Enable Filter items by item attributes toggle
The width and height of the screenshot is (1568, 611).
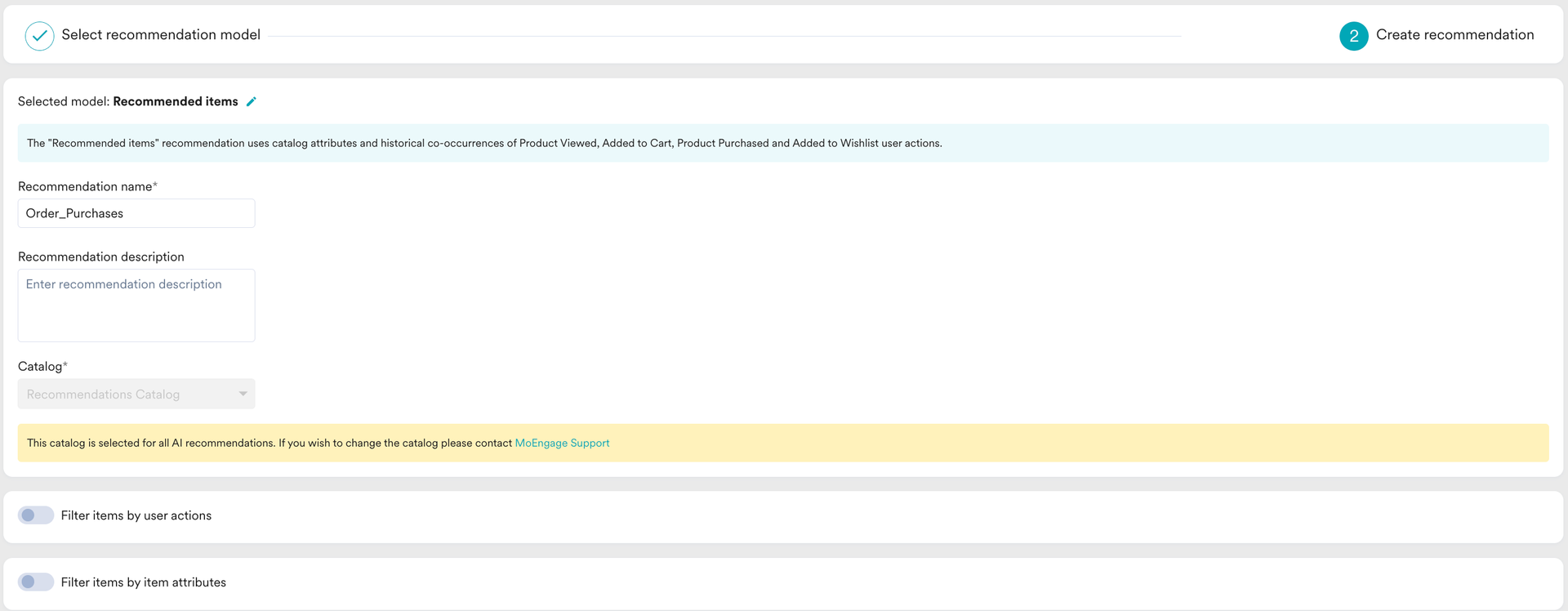(36, 582)
